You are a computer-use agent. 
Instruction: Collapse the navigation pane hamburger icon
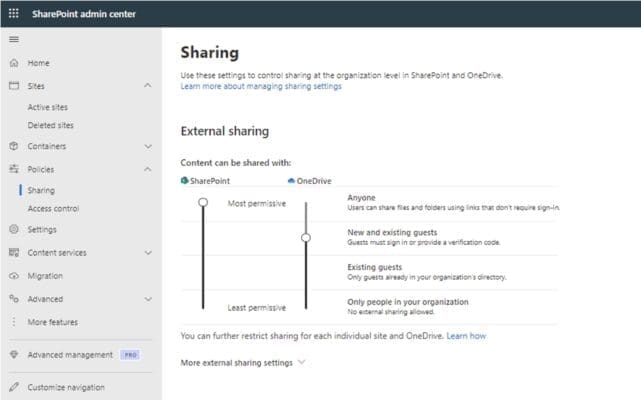click(x=14, y=39)
